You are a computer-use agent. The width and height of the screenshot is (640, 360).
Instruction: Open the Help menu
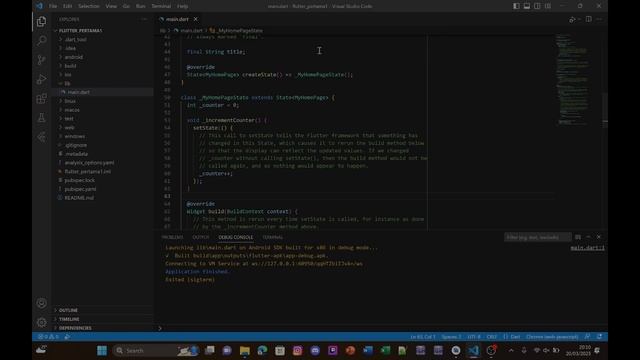[x=182, y=6]
